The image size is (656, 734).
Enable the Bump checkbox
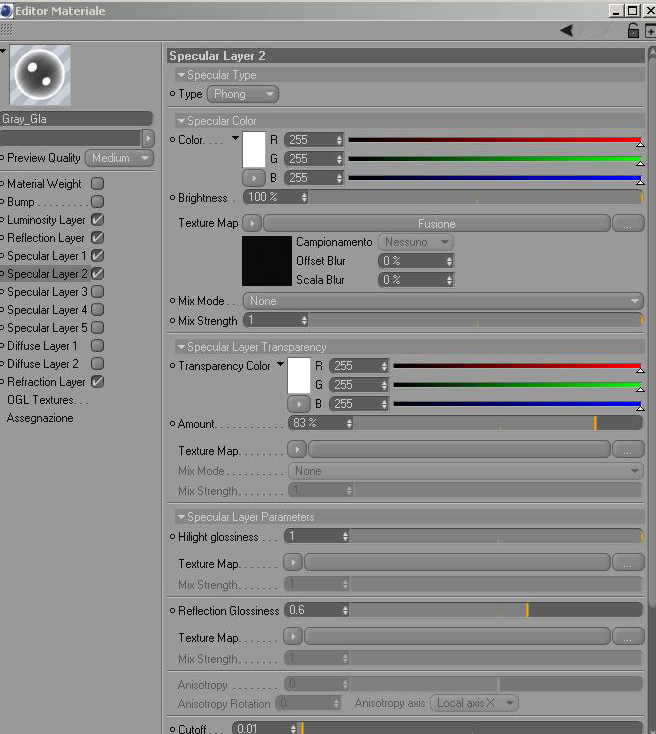tap(97, 202)
